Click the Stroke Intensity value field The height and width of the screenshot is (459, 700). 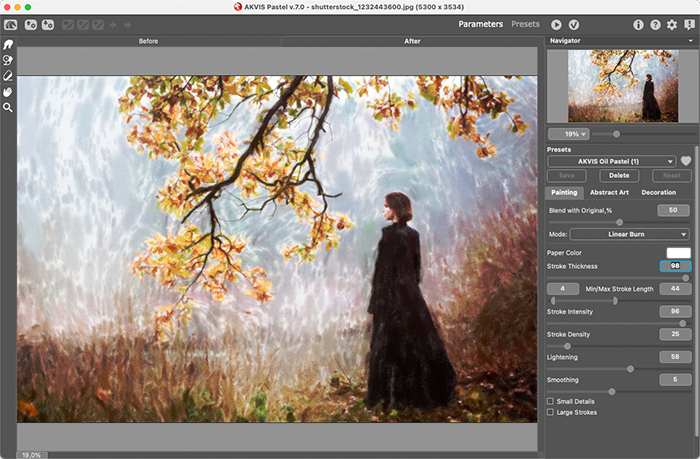tap(674, 311)
